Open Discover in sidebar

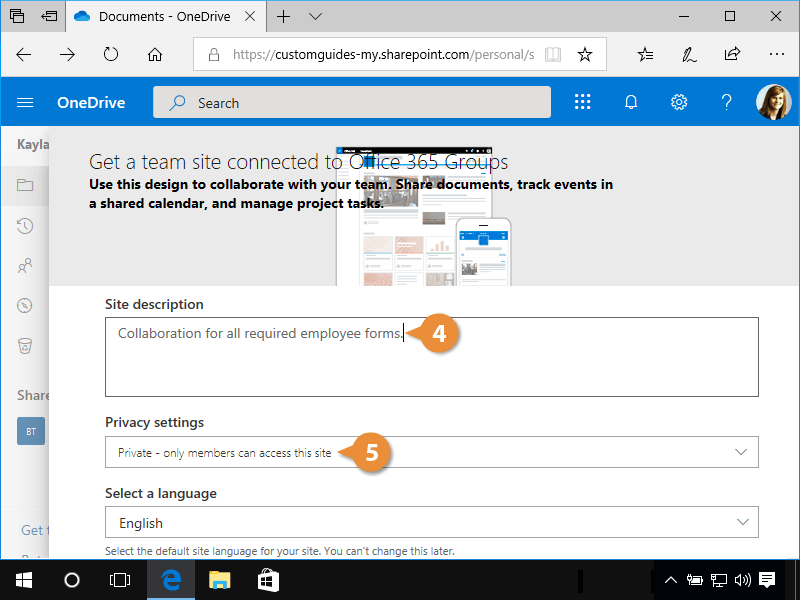[x=25, y=306]
